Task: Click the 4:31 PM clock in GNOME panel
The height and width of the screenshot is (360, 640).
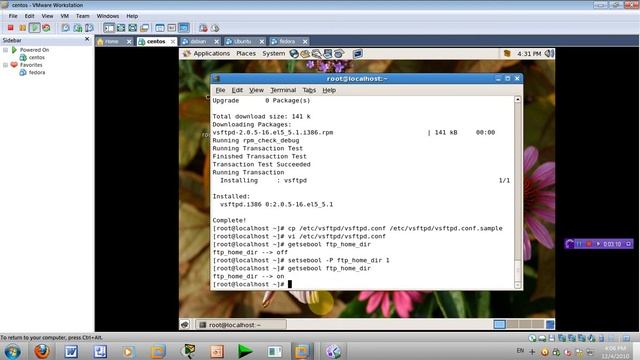Action: (x=529, y=54)
